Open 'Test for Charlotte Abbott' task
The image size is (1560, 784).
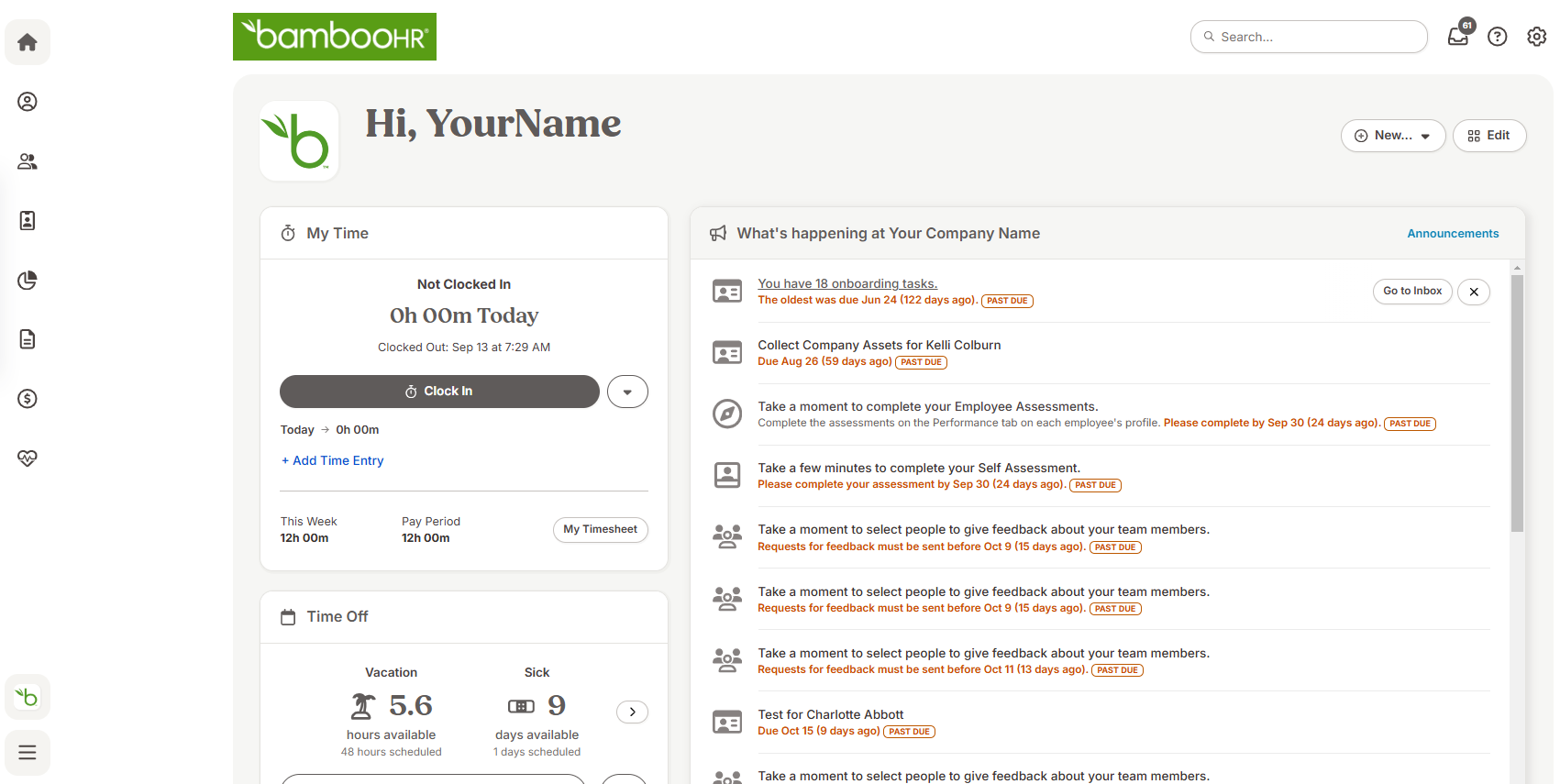(831, 715)
